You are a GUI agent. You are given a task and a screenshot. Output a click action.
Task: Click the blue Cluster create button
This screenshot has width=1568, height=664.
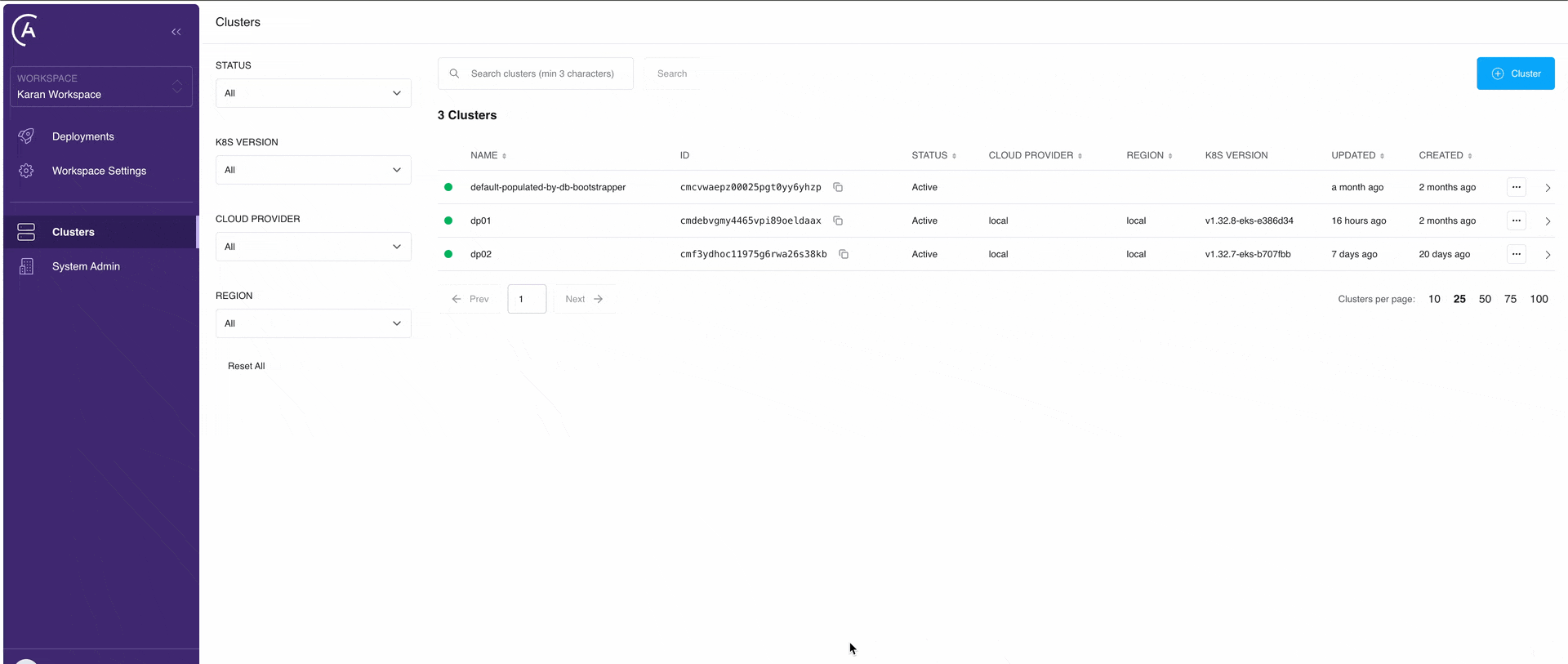click(1515, 74)
